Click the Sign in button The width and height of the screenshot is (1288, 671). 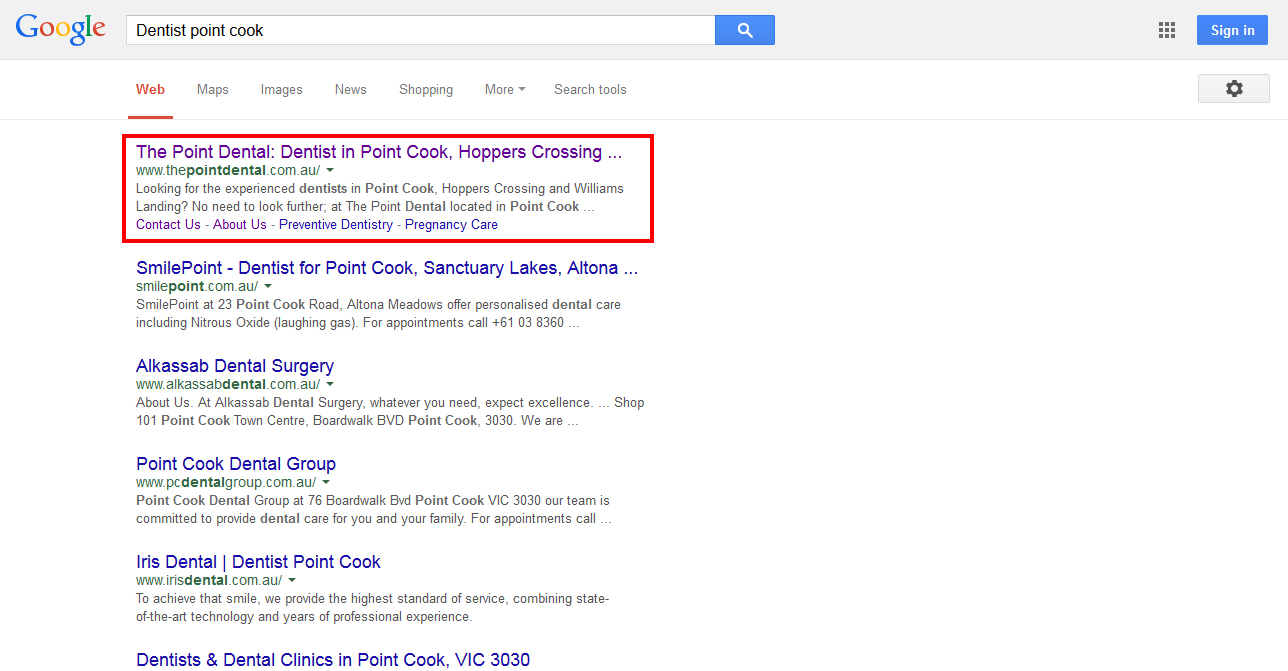1232,30
